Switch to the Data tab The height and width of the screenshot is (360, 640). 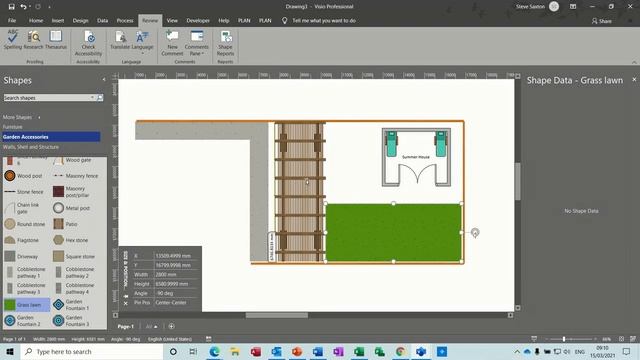(102, 20)
